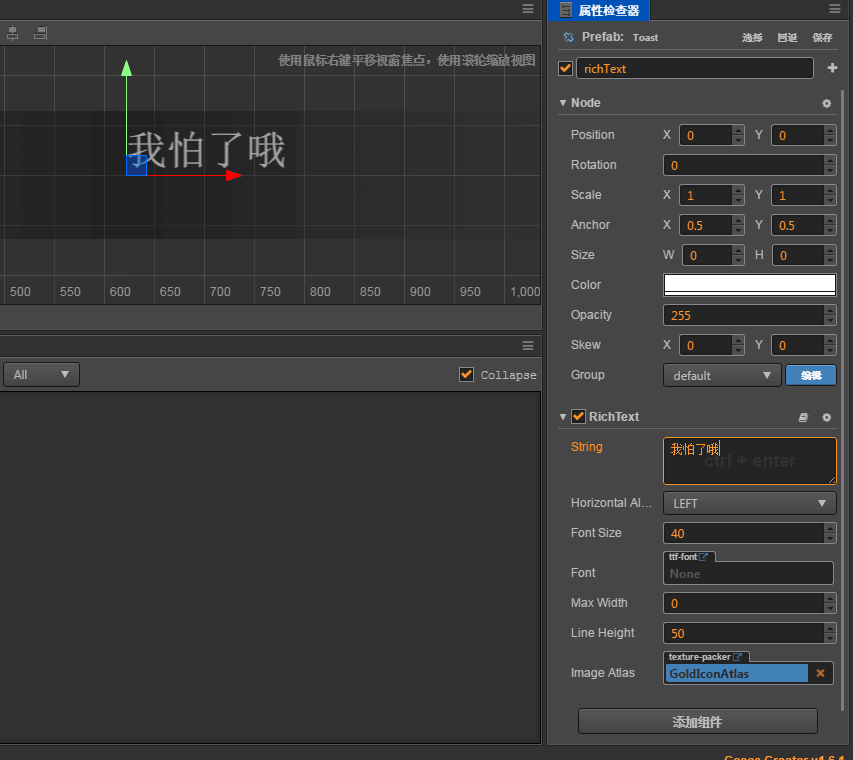The image size is (853, 760).
Task: Open the Color swatch picker
Action: [749, 285]
